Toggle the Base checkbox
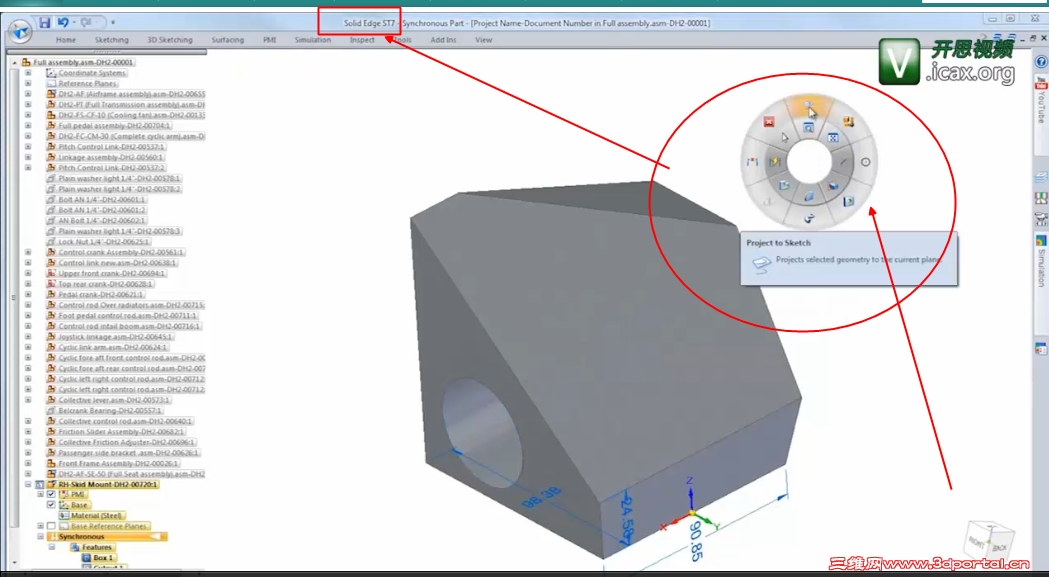The width and height of the screenshot is (1049, 577). 51,505
